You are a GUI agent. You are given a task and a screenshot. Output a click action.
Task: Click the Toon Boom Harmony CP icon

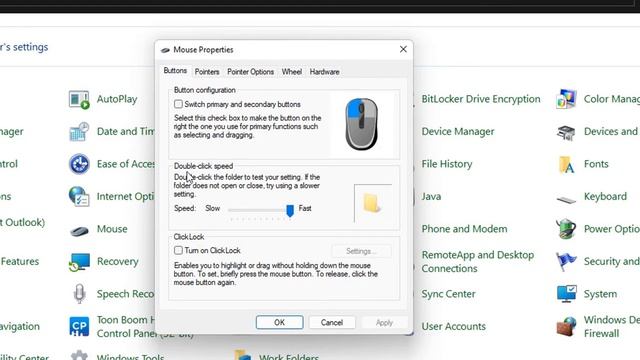pyautogui.click(x=79, y=327)
